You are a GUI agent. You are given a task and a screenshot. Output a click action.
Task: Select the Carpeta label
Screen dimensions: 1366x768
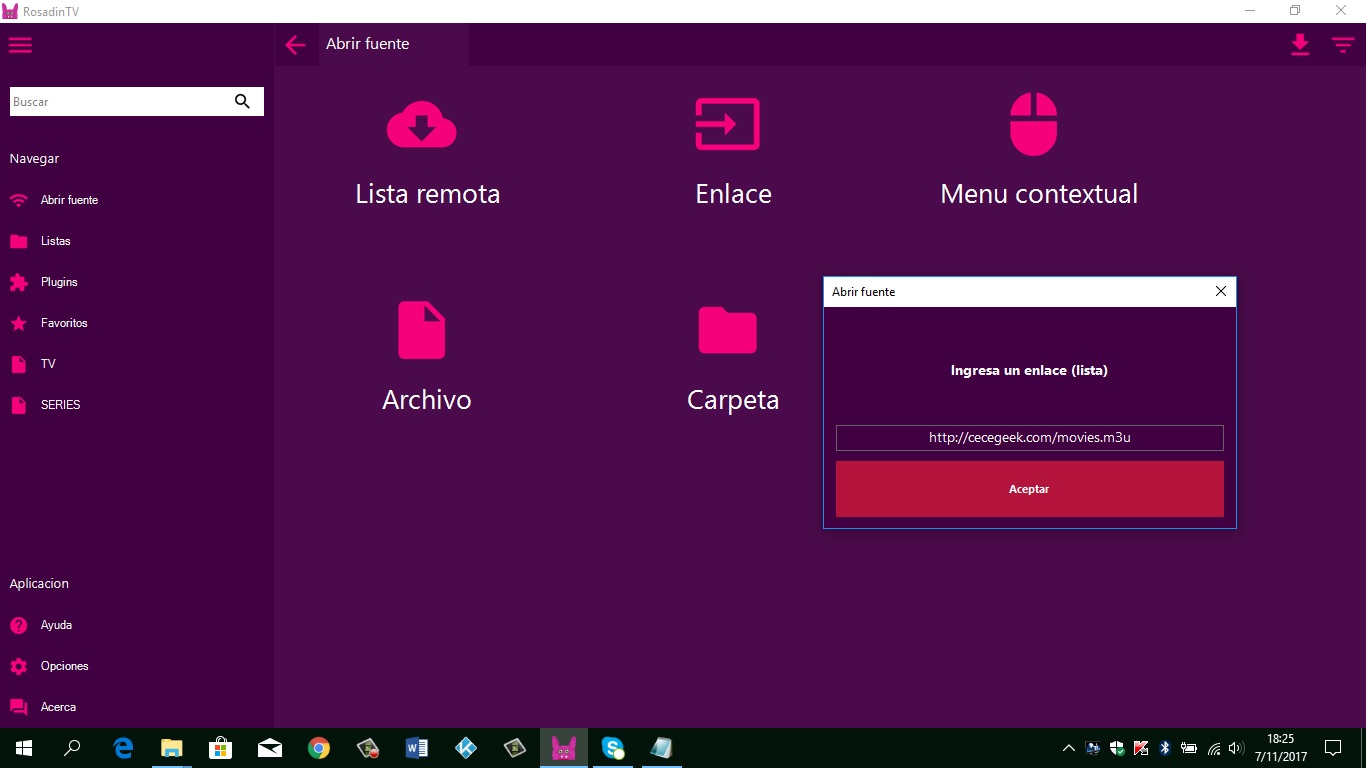tap(733, 400)
